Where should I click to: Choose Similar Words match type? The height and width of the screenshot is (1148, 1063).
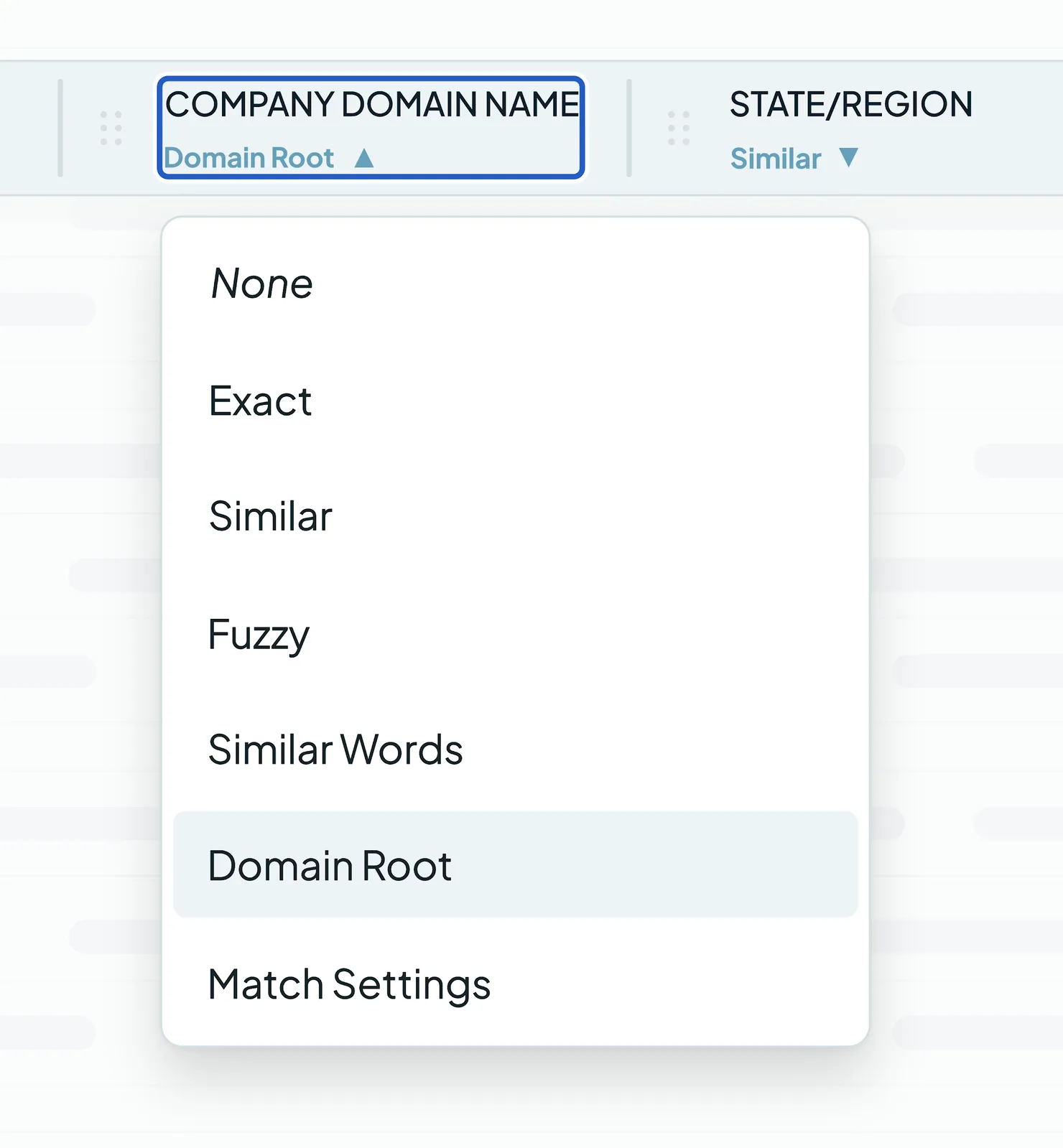coord(515,750)
